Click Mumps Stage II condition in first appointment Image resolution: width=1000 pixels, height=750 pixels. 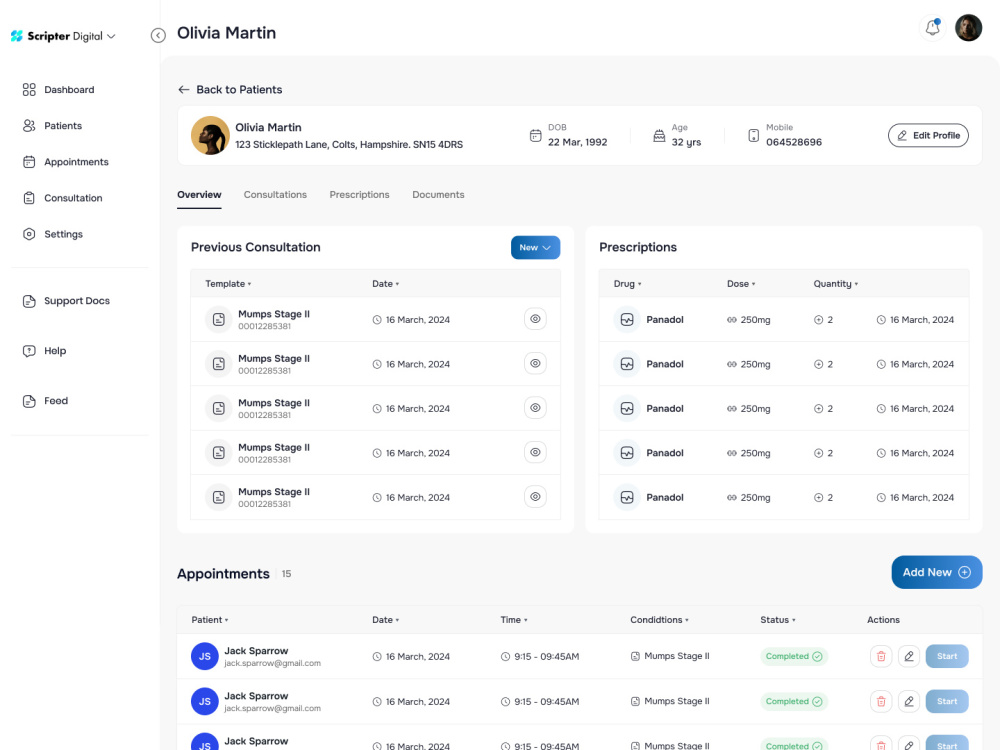coord(670,656)
